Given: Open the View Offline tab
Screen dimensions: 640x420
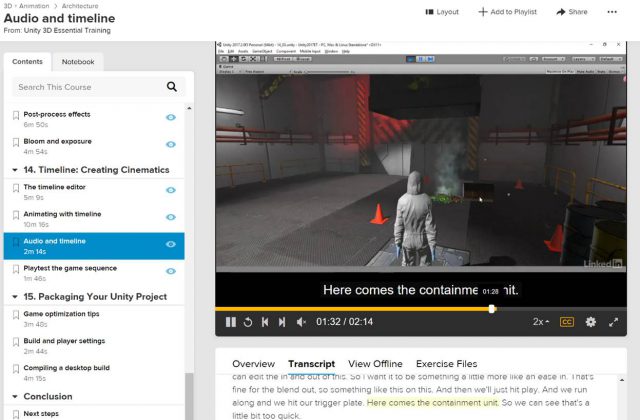Looking at the screenshot, I should tap(375, 364).
